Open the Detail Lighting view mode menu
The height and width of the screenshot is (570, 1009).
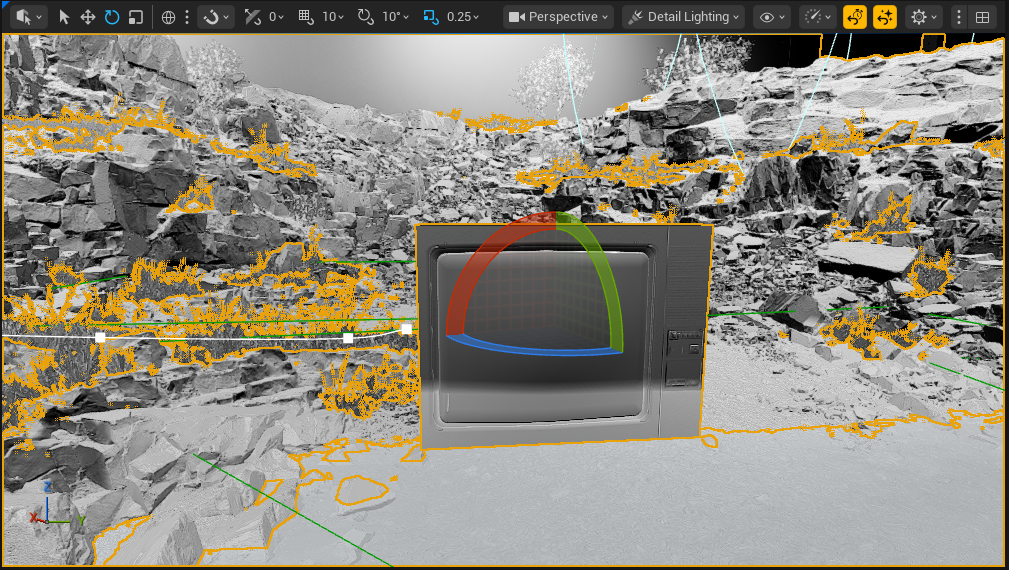click(683, 17)
